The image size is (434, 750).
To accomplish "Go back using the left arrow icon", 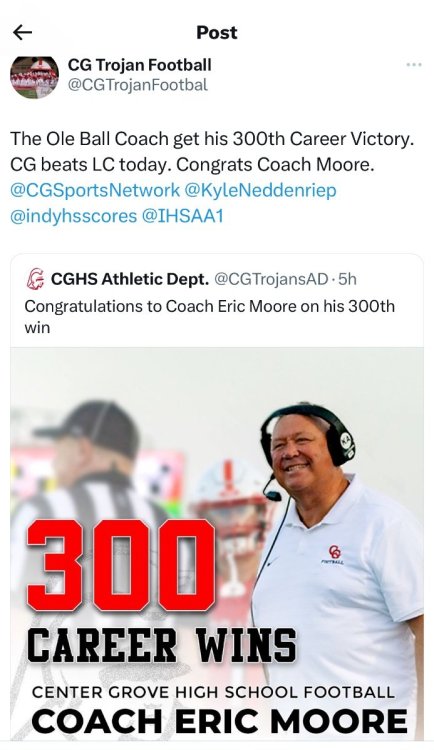I will click(22, 33).
